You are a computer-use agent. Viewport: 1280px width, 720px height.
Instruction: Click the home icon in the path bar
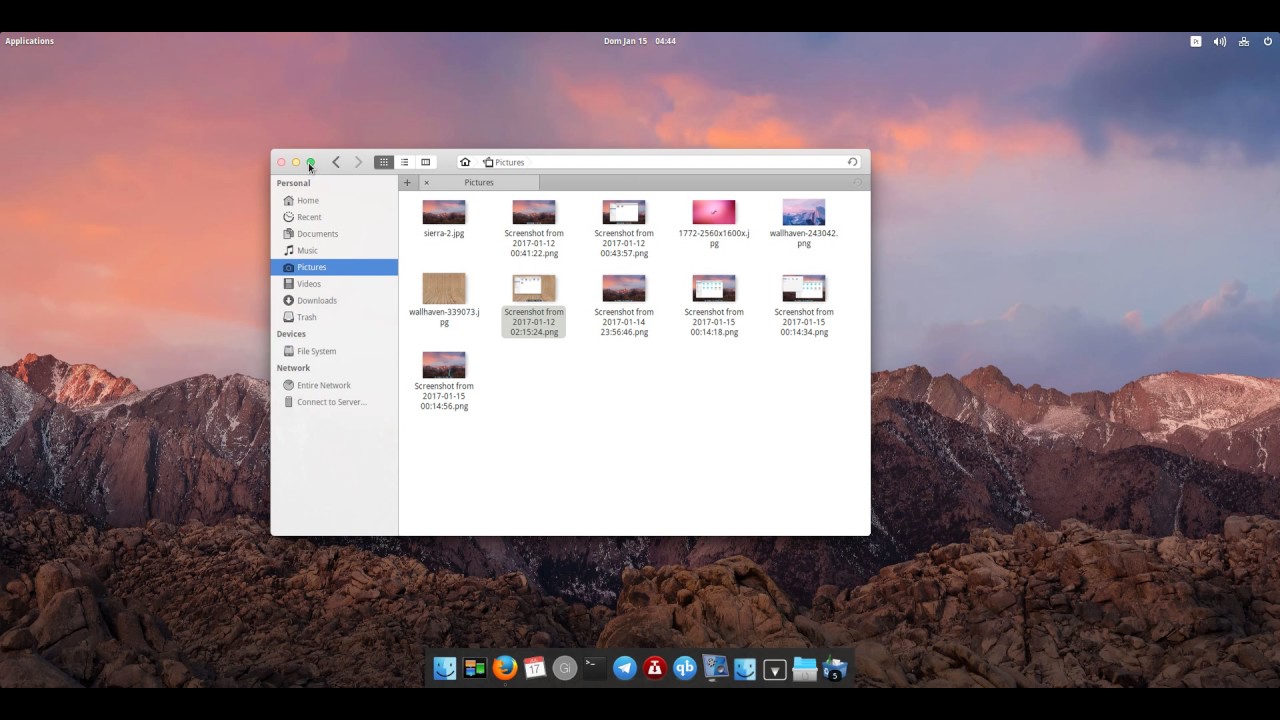pos(465,162)
